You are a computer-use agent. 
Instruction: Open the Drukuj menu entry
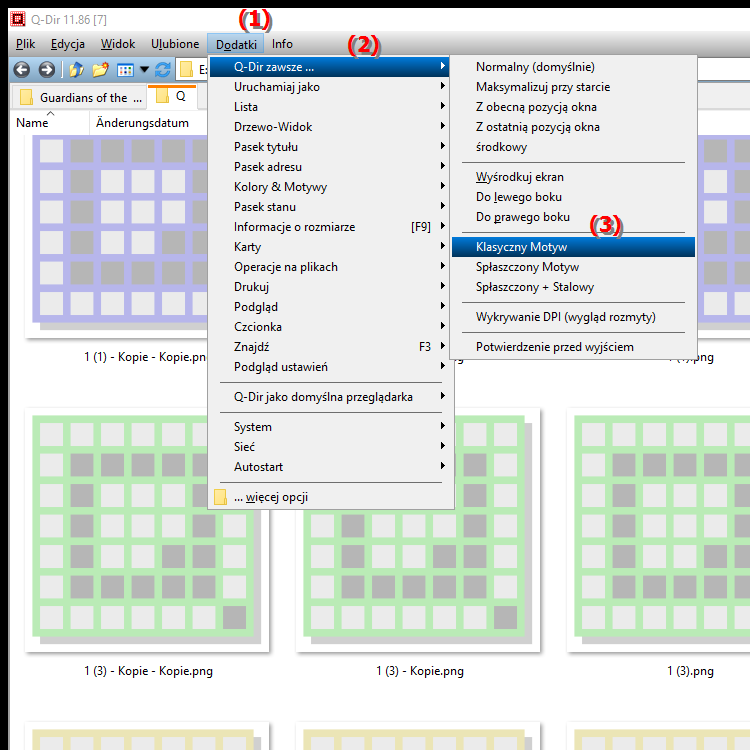click(x=330, y=287)
